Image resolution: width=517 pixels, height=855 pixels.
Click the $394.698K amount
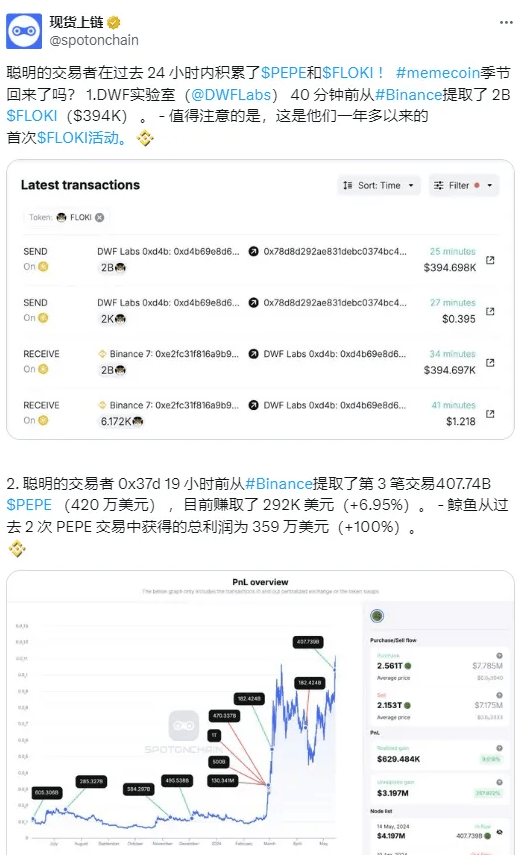click(x=450, y=268)
